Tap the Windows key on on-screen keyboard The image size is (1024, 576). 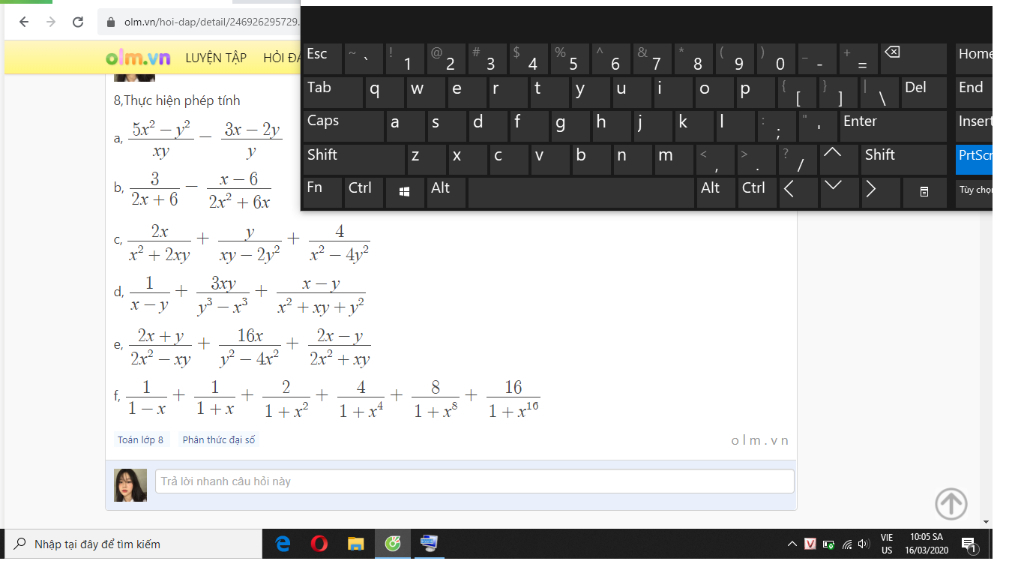(x=404, y=192)
